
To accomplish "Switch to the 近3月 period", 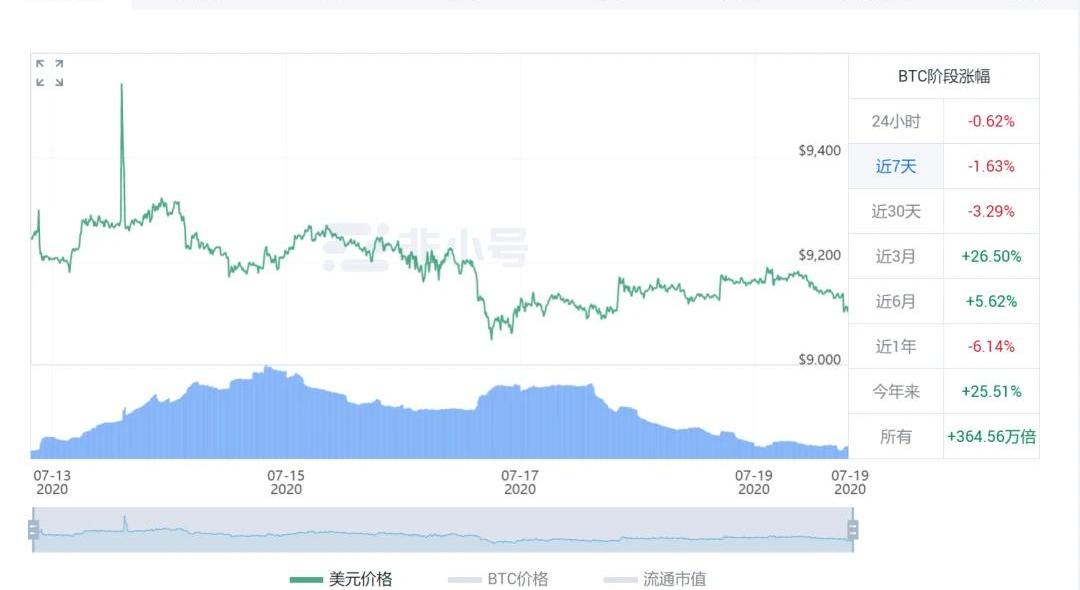I will tap(895, 256).
